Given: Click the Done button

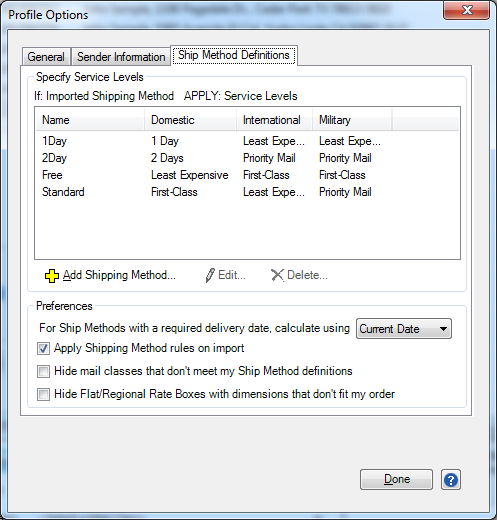Looking at the screenshot, I should 396,479.
